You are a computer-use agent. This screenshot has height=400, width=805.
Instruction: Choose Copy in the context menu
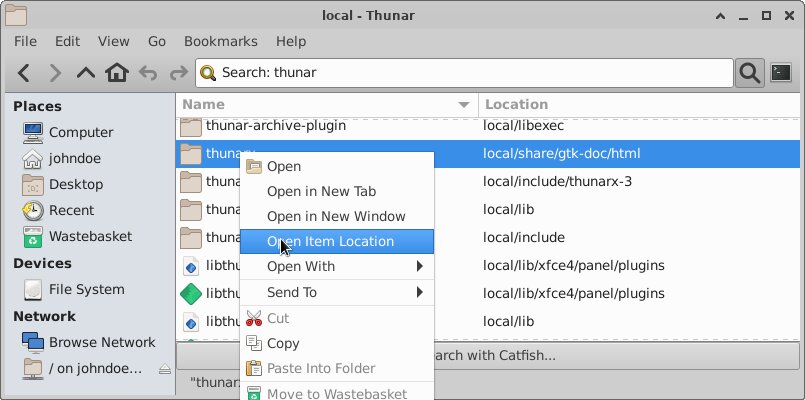pyautogui.click(x=337, y=344)
